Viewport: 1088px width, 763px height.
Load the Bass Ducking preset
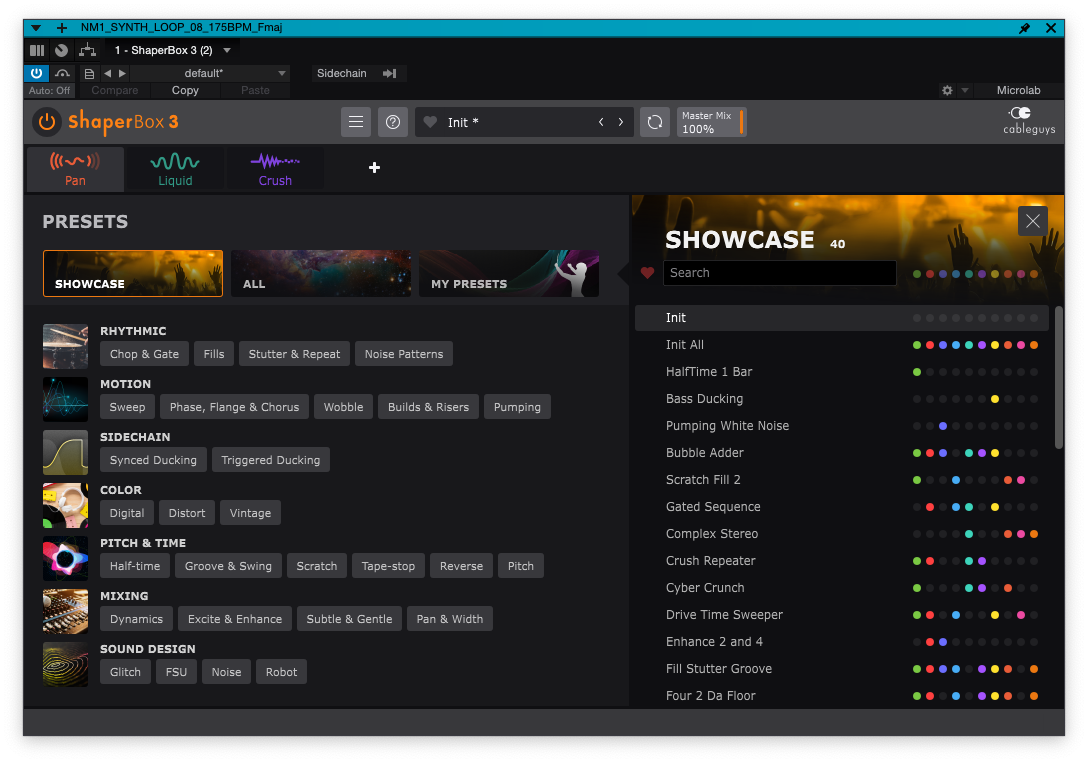pyautogui.click(x=842, y=399)
